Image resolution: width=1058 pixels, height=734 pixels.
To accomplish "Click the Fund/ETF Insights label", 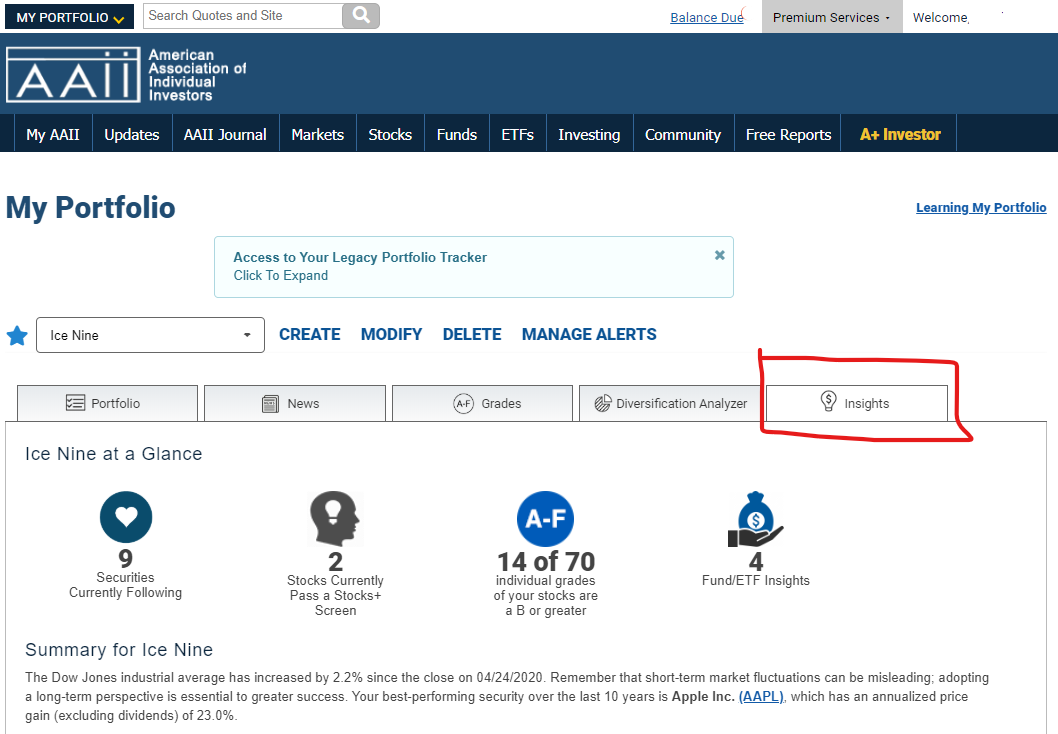I will (756, 580).
